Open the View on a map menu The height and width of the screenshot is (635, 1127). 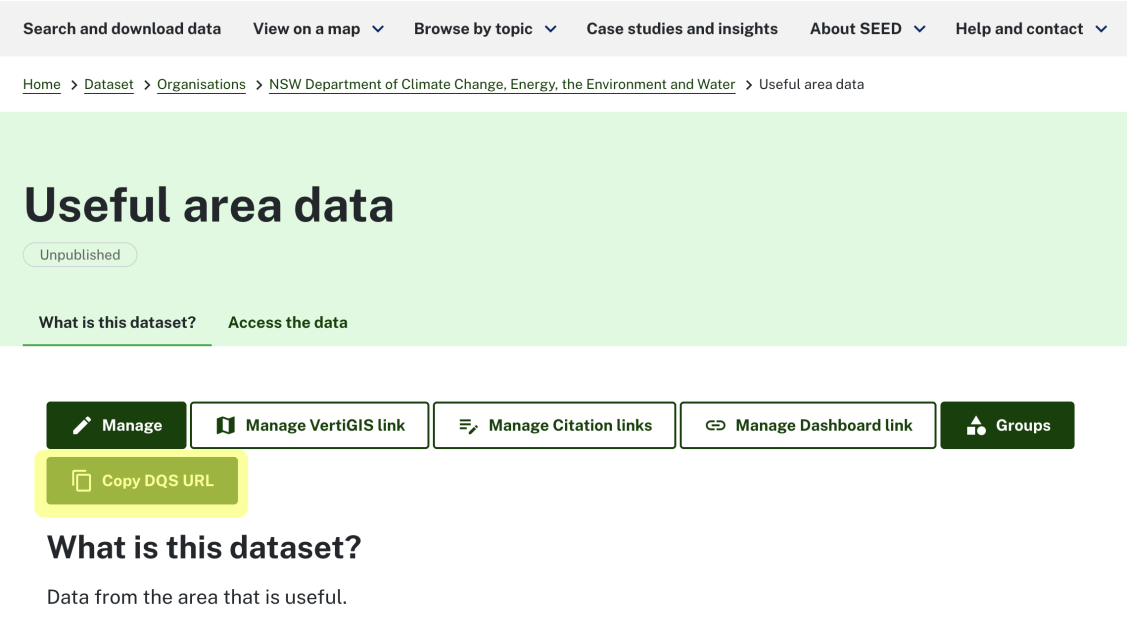[x=307, y=29]
